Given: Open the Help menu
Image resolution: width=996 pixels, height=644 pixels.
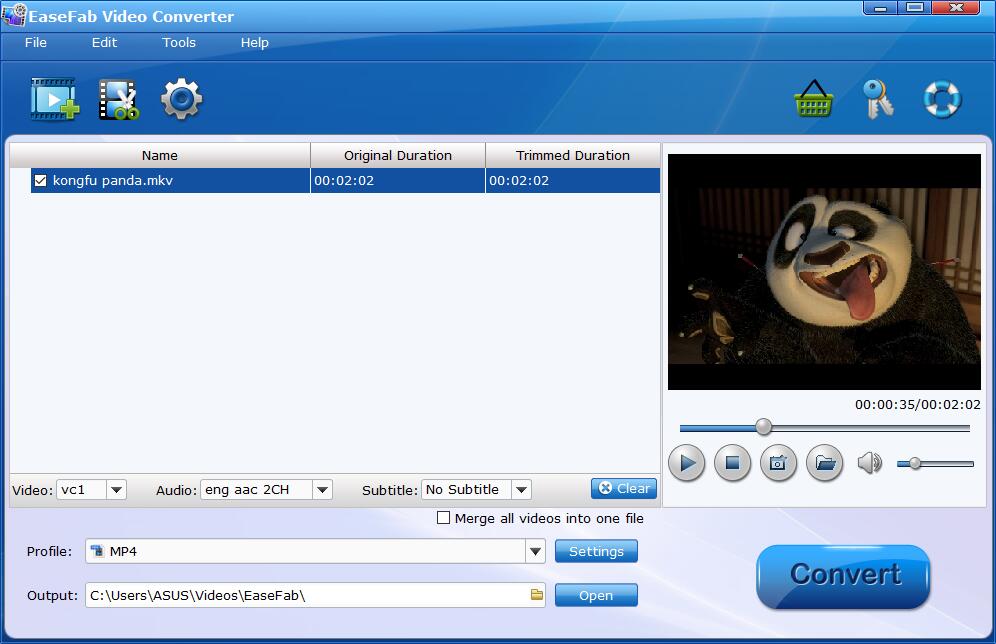Looking at the screenshot, I should 254,43.
